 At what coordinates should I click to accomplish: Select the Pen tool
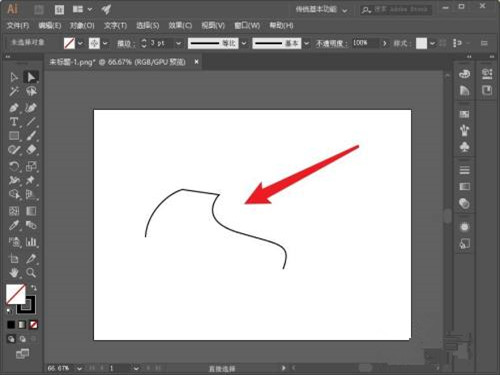[14, 108]
